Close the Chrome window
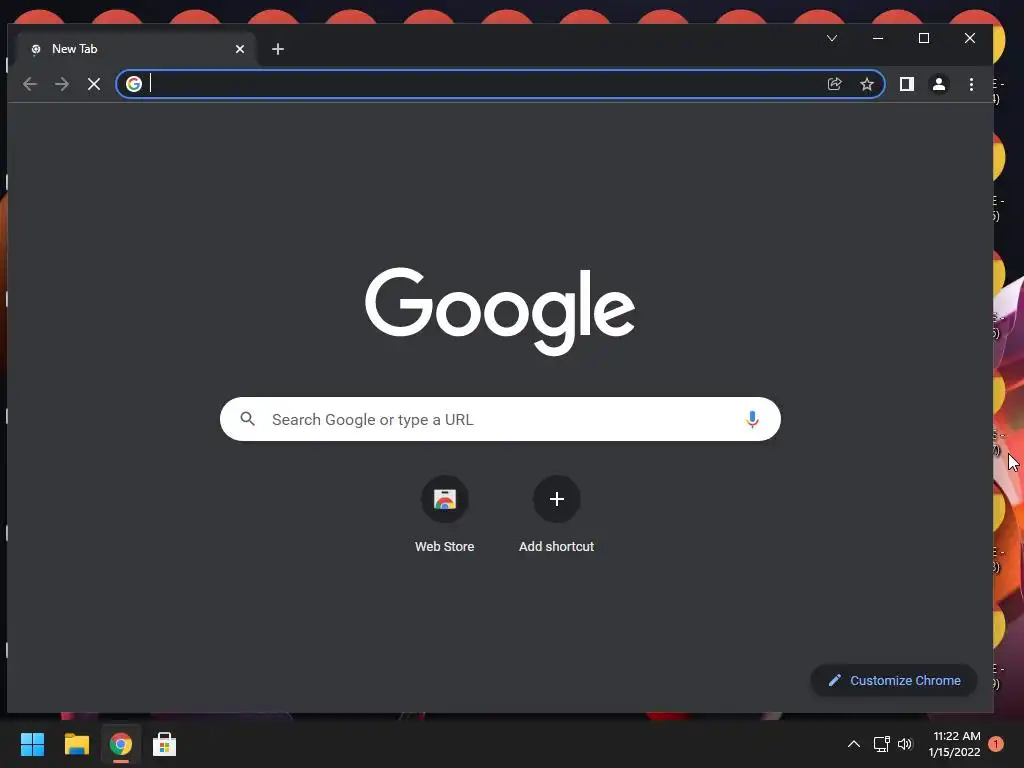The image size is (1024, 768). tap(970, 39)
